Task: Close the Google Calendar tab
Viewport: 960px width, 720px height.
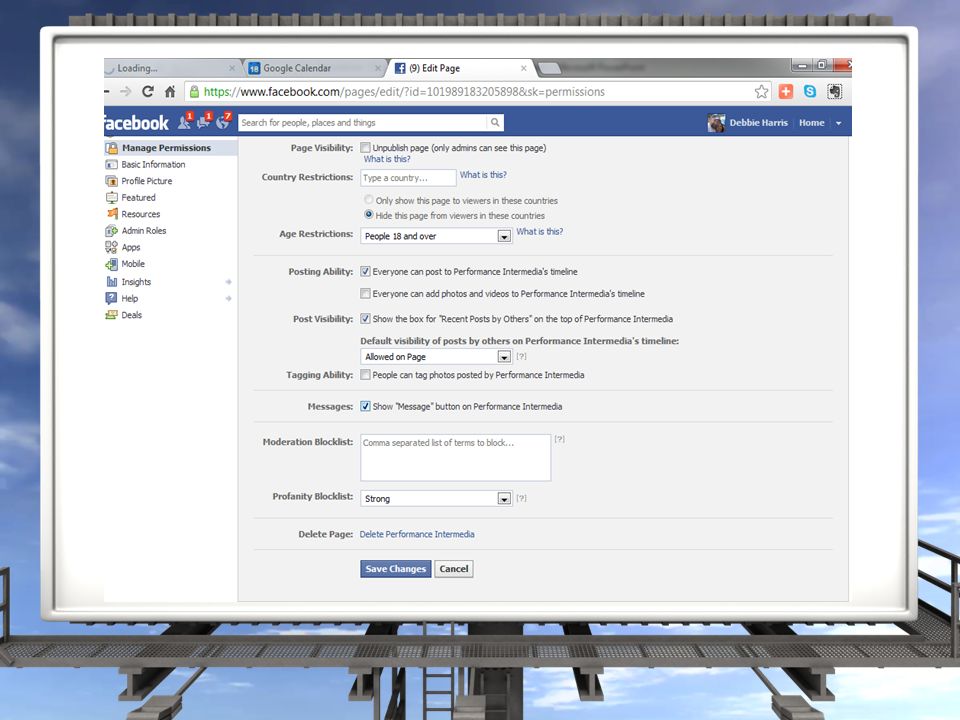Action: (377, 68)
